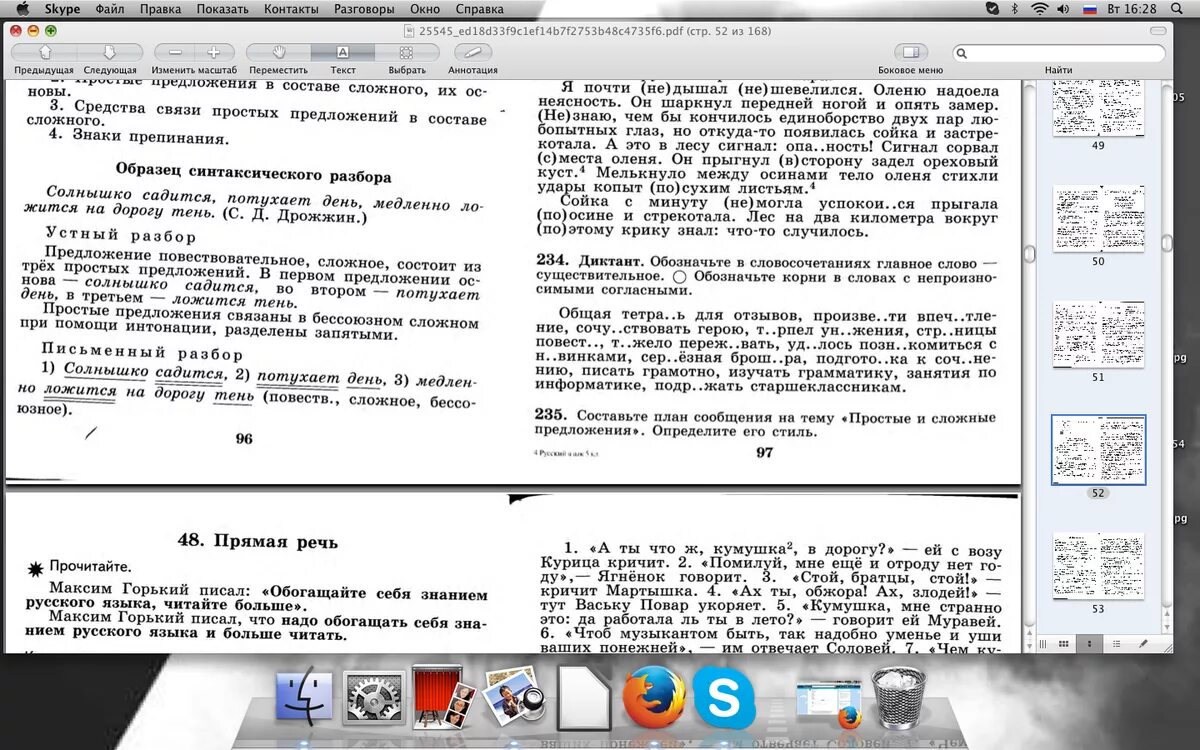
Task: Go to the next page (Следующая)
Action: click(x=110, y=52)
